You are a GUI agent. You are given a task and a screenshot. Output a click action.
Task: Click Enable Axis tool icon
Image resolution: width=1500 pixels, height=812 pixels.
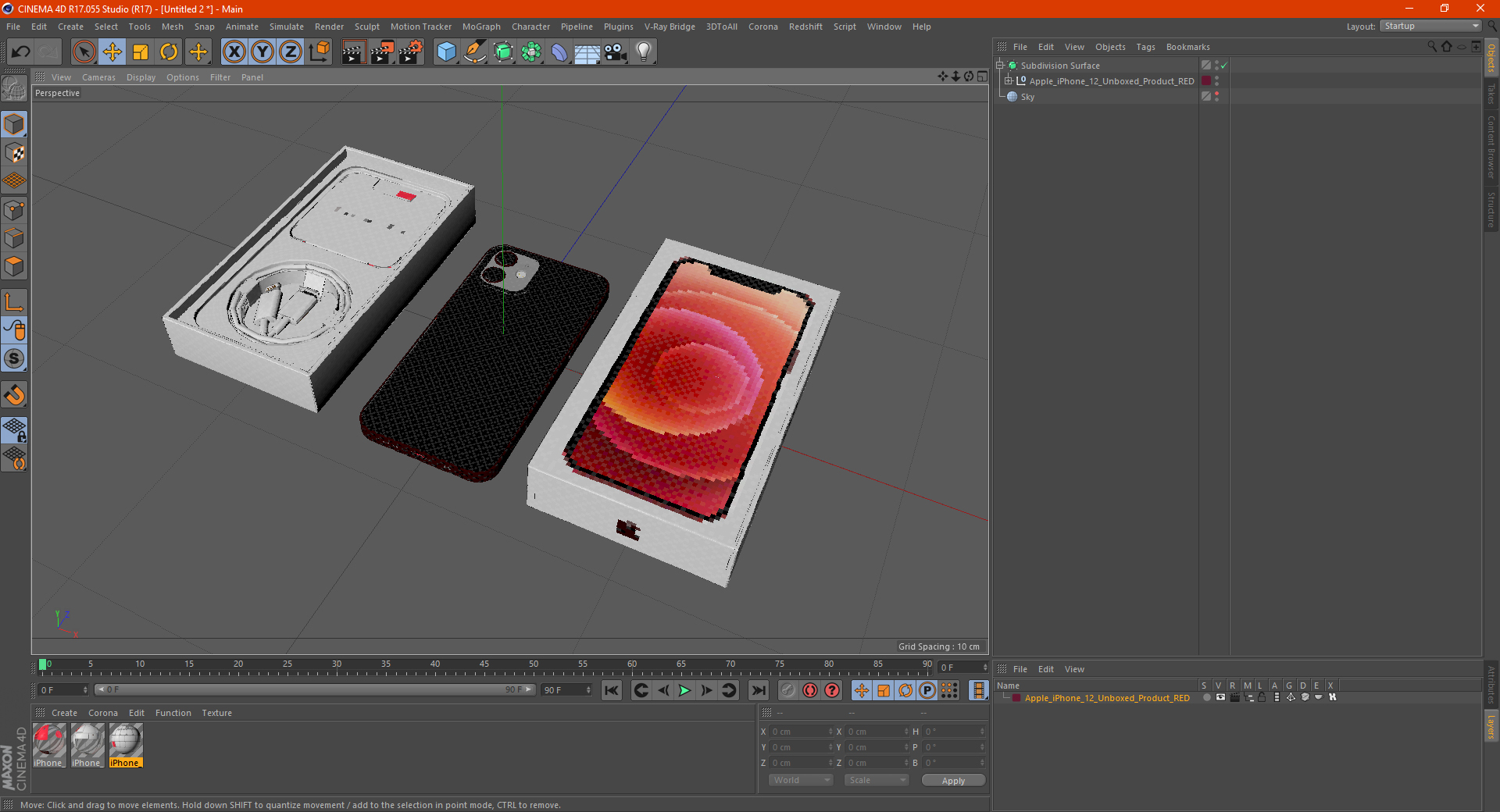click(14, 303)
